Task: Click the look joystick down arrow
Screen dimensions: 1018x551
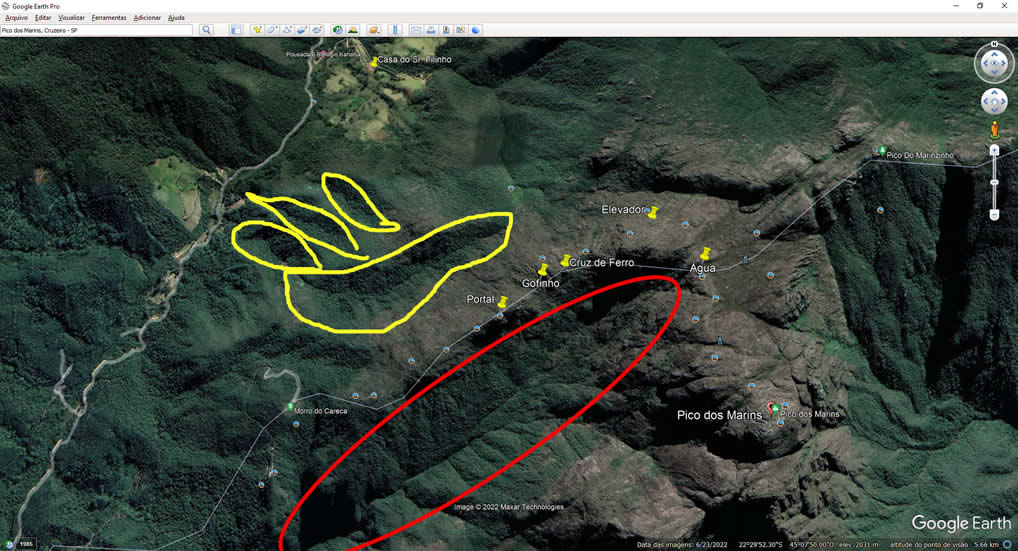Action: pos(994,73)
